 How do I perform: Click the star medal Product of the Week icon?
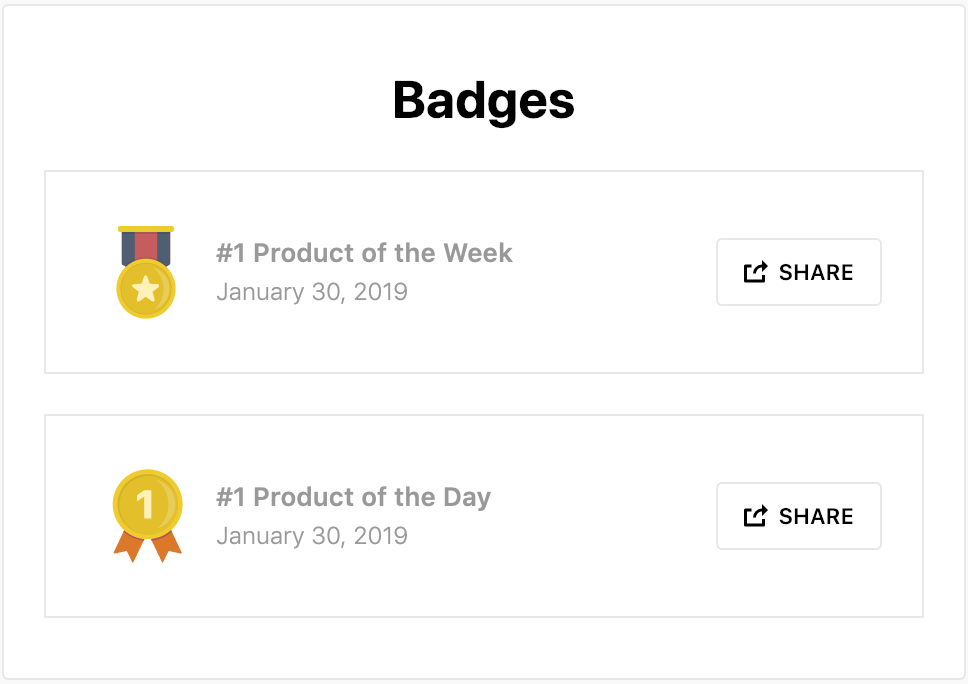click(x=146, y=272)
